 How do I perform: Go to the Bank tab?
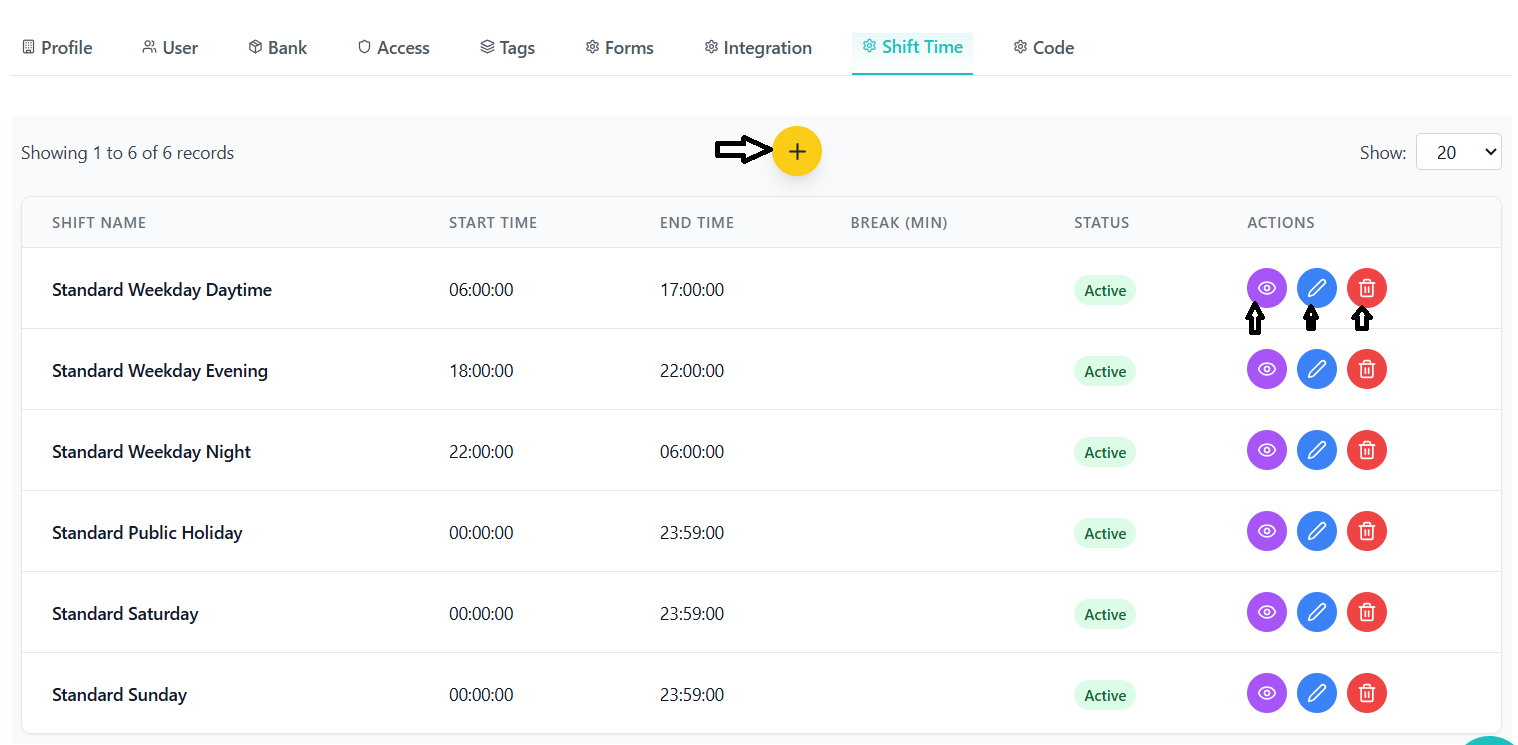pyautogui.click(x=277, y=48)
